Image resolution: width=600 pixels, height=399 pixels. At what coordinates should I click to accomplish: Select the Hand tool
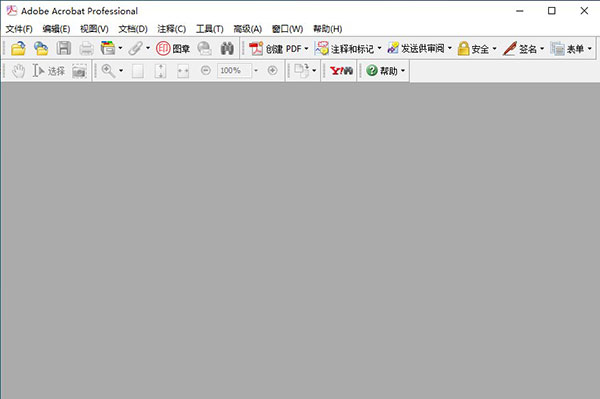pos(18,71)
